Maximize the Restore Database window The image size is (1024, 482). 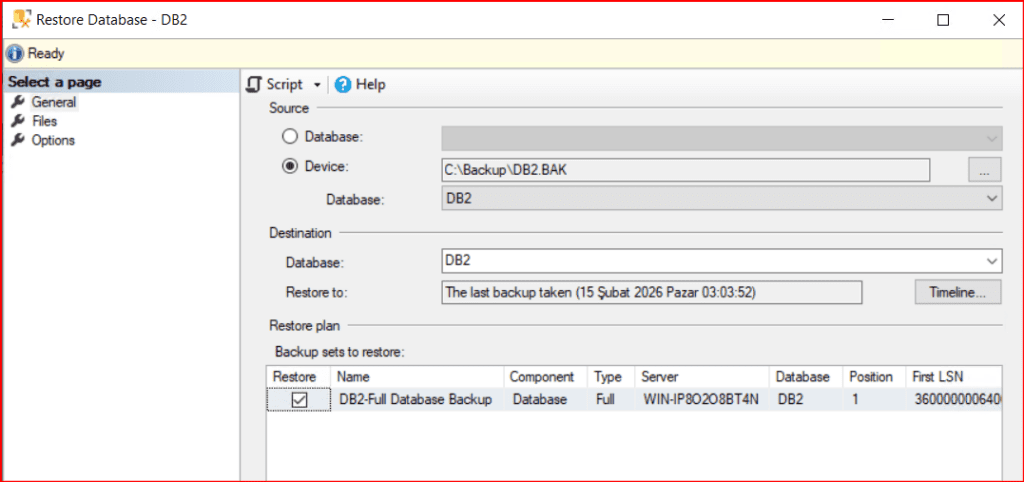coord(942,20)
